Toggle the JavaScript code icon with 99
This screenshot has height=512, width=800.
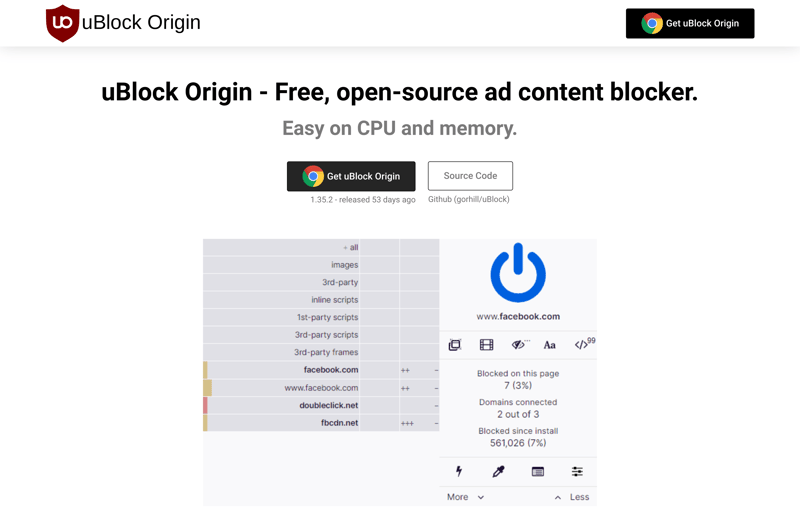coord(584,344)
